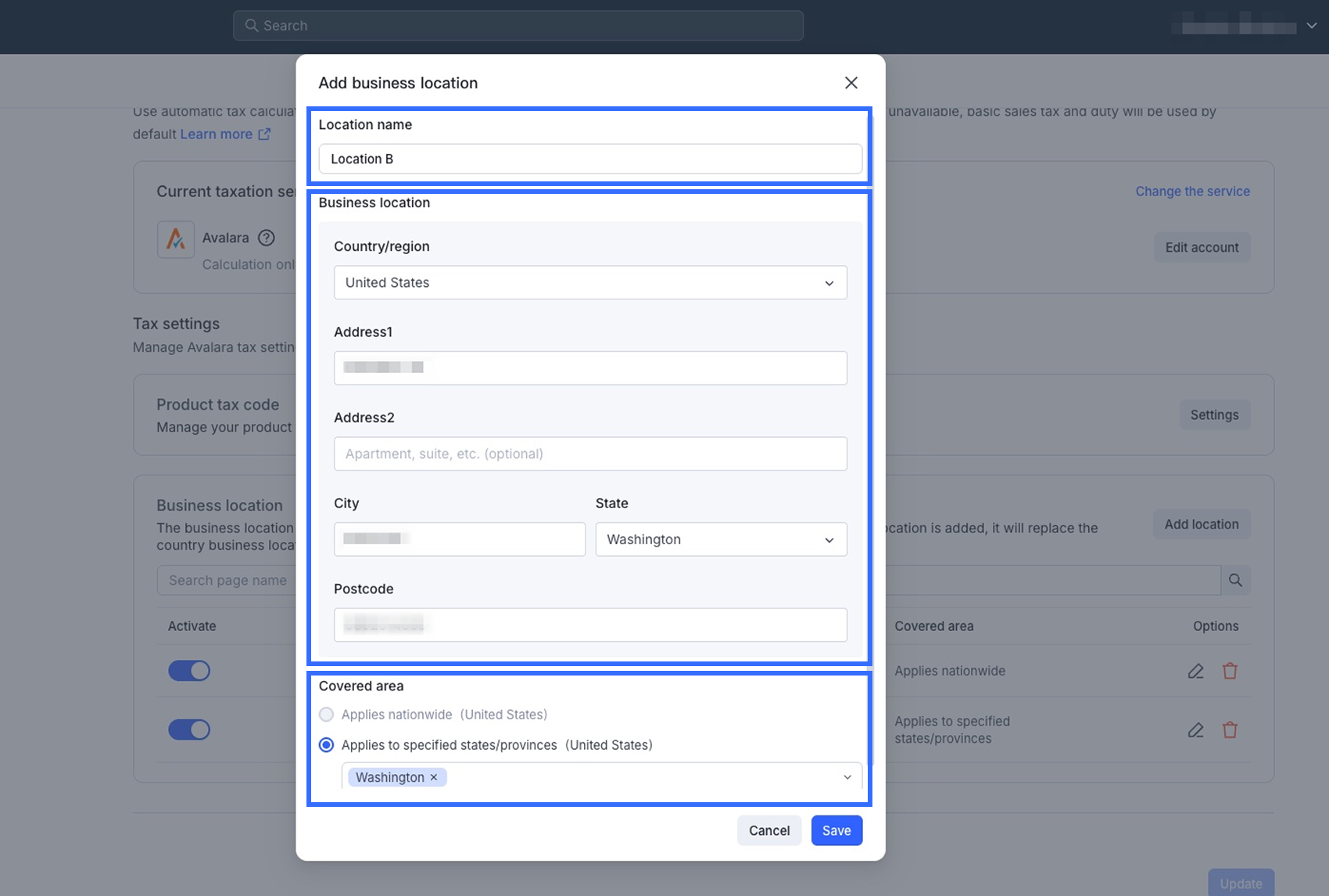This screenshot has height=896, width=1329.
Task: Remove the Washington tag from covered area
Action: [x=434, y=777]
